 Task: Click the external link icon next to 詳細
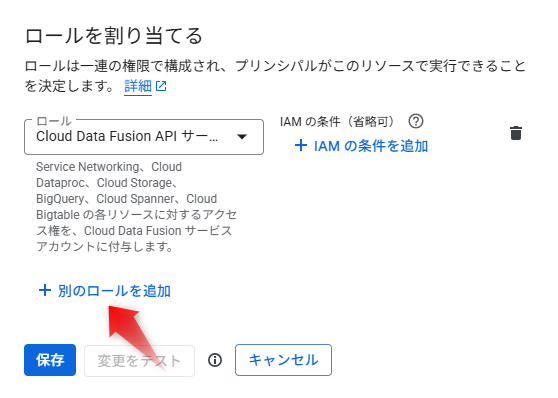click(x=161, y=86)
